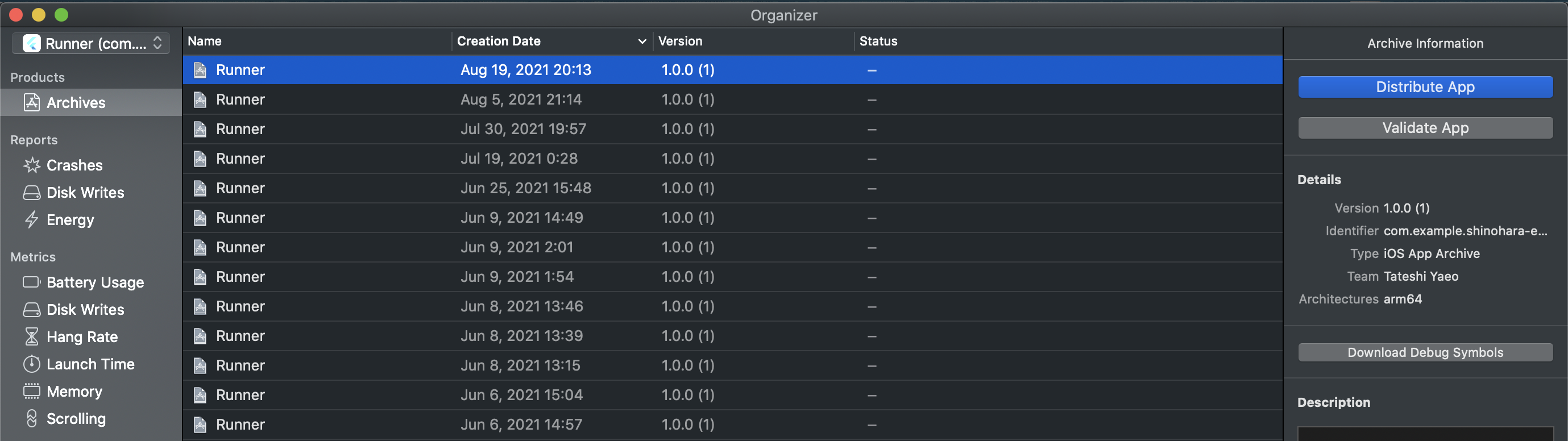1568x441 pixels.
Task: Select the date Aug 19, 2021 20:13
Action: 526,70
